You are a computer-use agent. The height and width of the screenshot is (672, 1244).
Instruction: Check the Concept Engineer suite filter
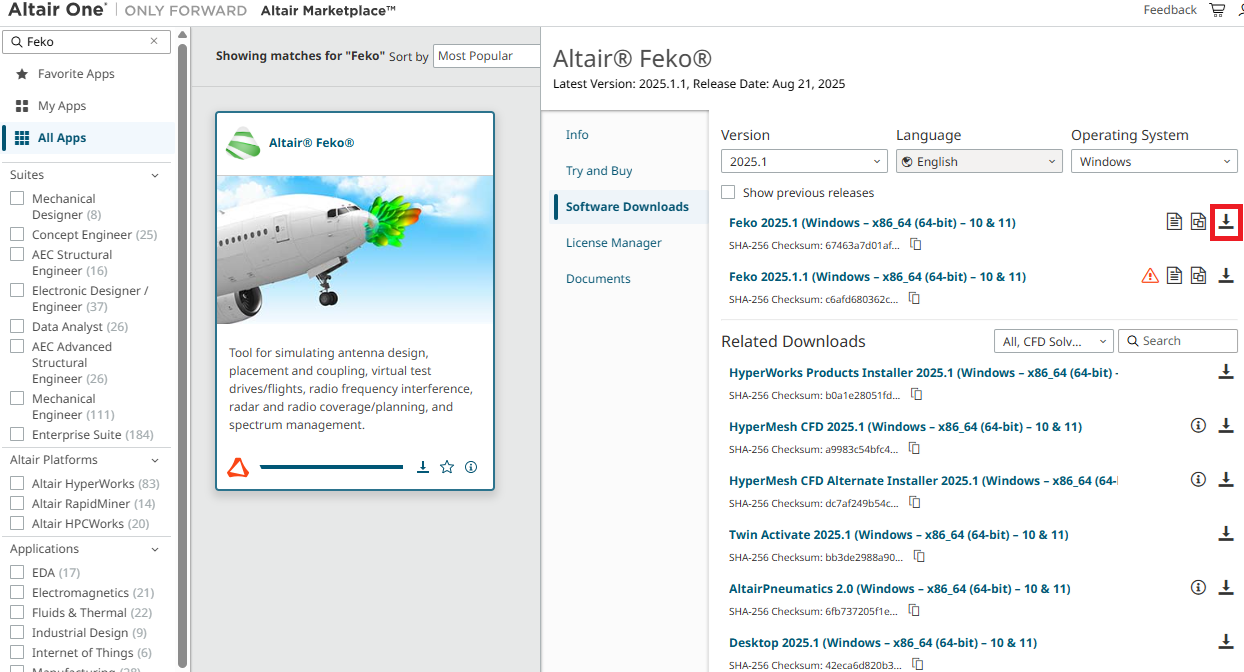[x=17, y=234]
